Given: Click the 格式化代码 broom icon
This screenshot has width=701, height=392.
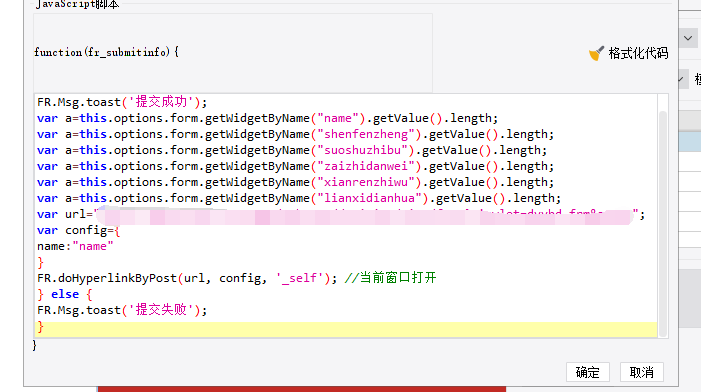Looking at the screenshot, I should point(596,53).
